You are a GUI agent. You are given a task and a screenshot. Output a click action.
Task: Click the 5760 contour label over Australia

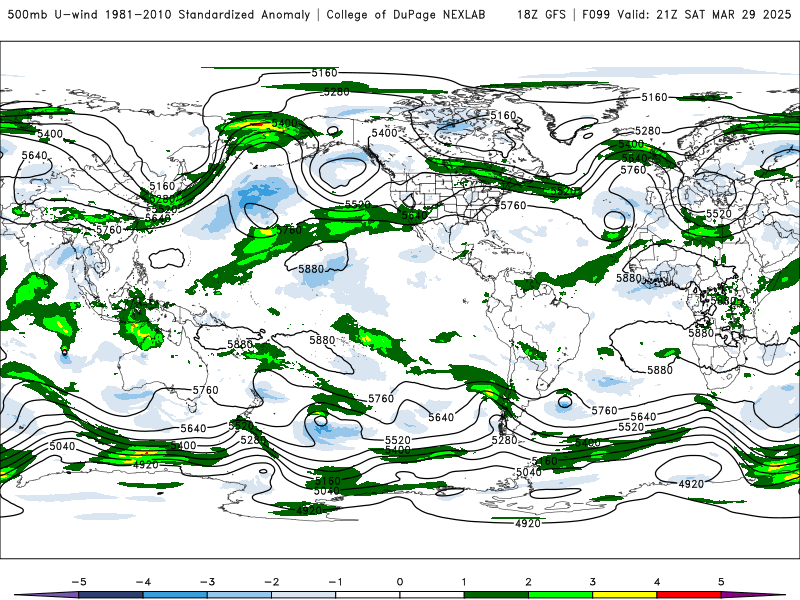click(206, 390)
